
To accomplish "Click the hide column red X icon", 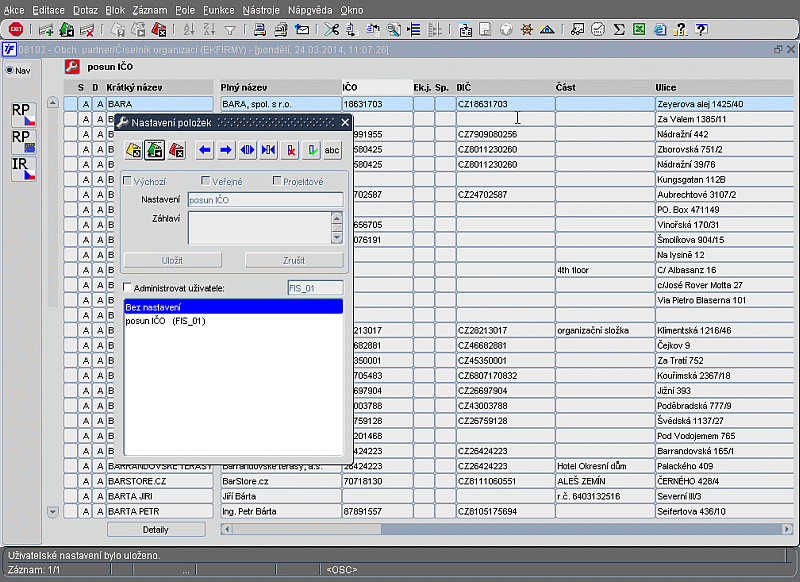I will pyautogui.click(x=290, y=150).
